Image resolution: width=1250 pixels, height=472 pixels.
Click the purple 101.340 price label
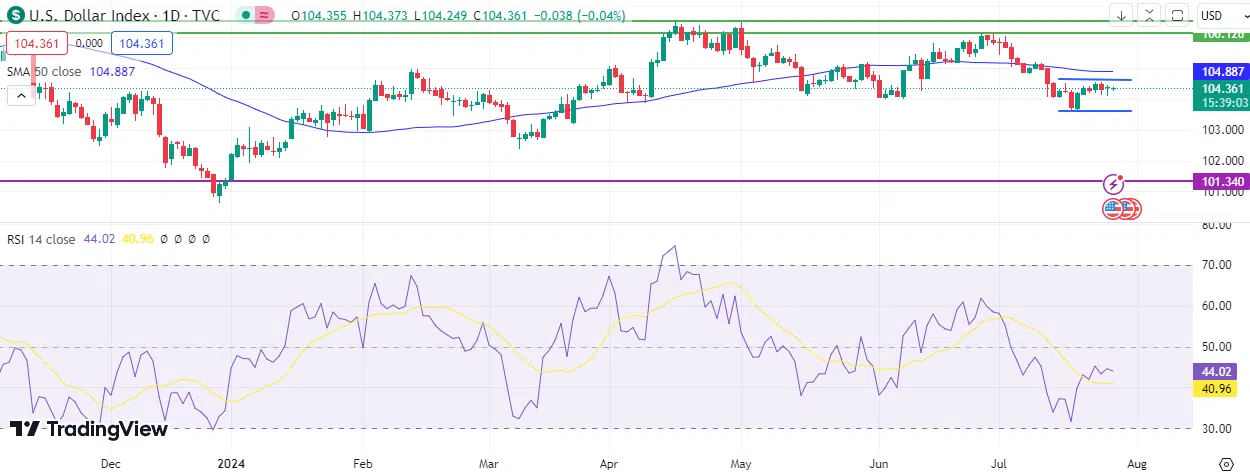(1221, 182)
